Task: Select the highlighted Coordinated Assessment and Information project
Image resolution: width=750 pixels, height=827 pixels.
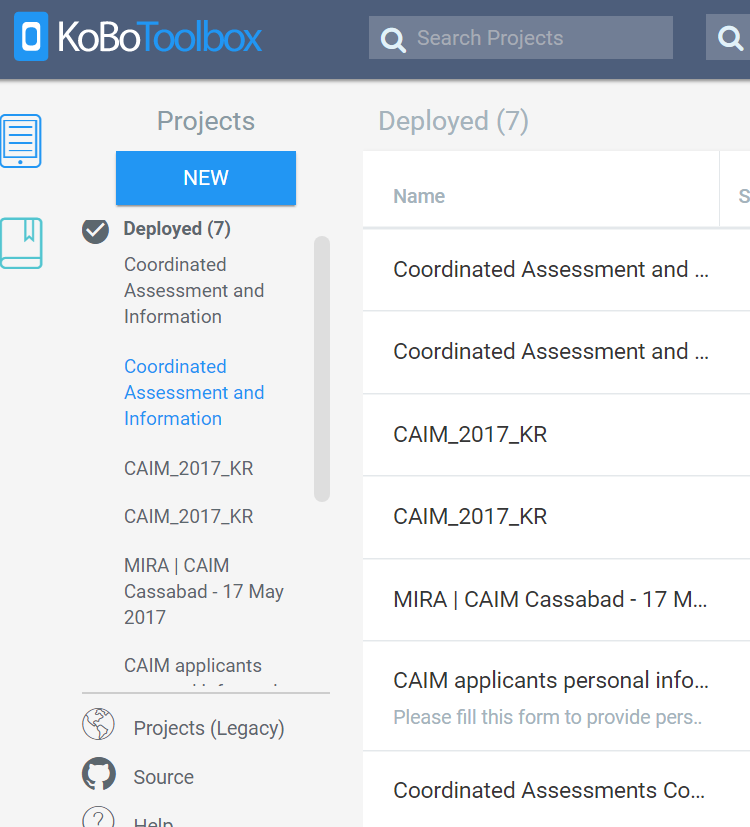Action: point(194,392)
